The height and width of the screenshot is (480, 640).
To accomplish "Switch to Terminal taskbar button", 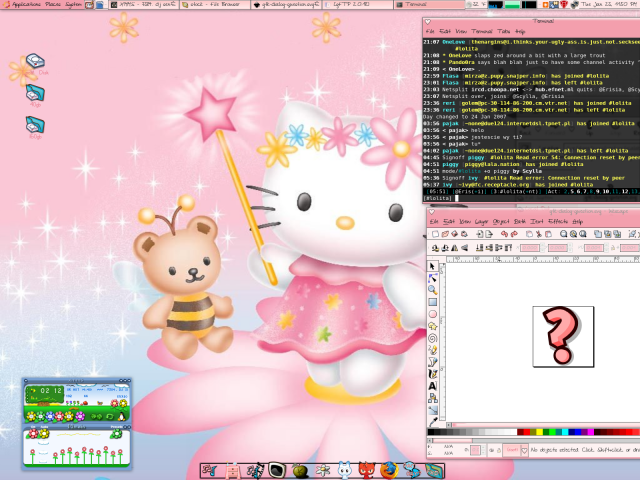I will coord(429,4).
